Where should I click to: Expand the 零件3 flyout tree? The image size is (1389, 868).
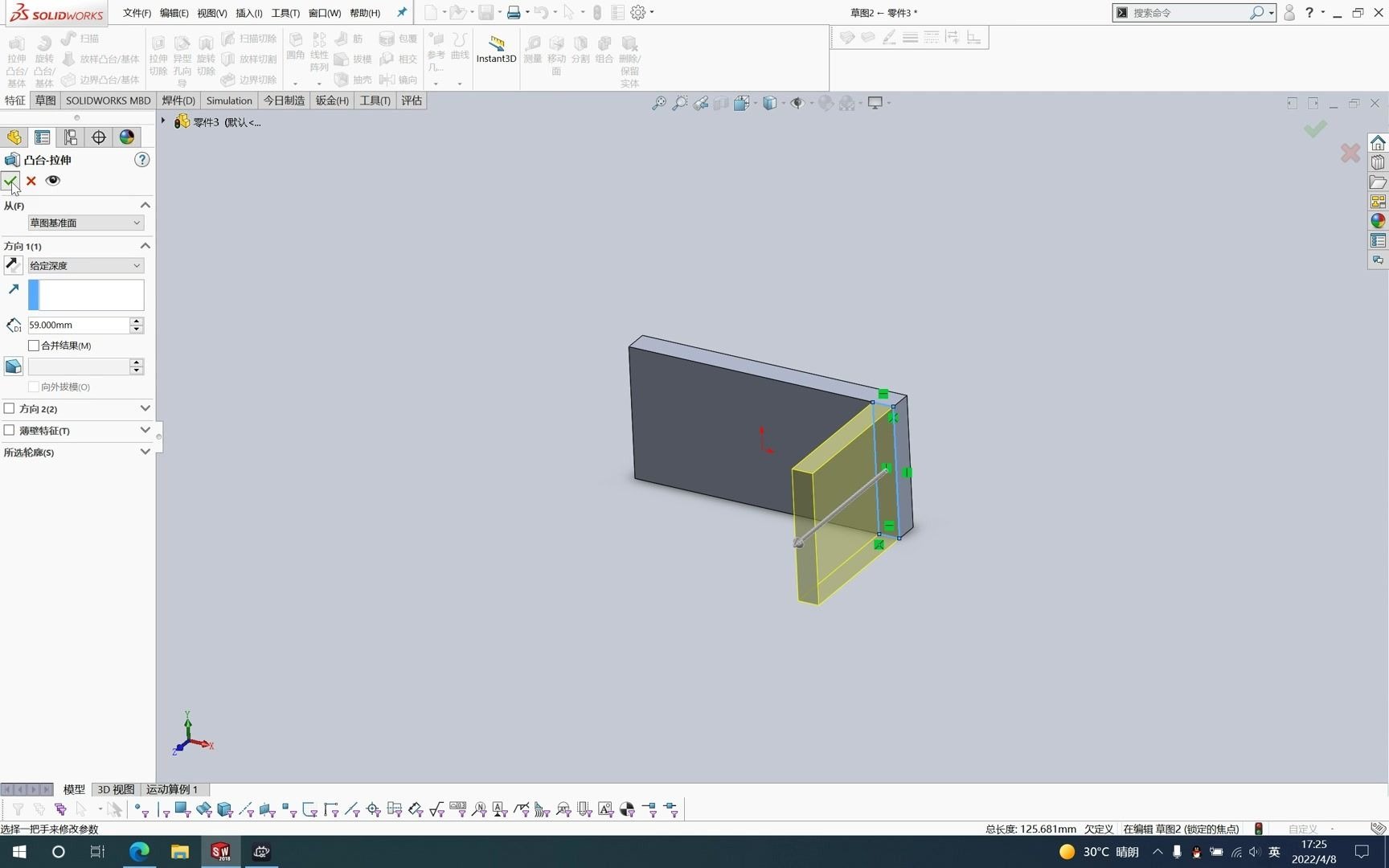[163, 121]
